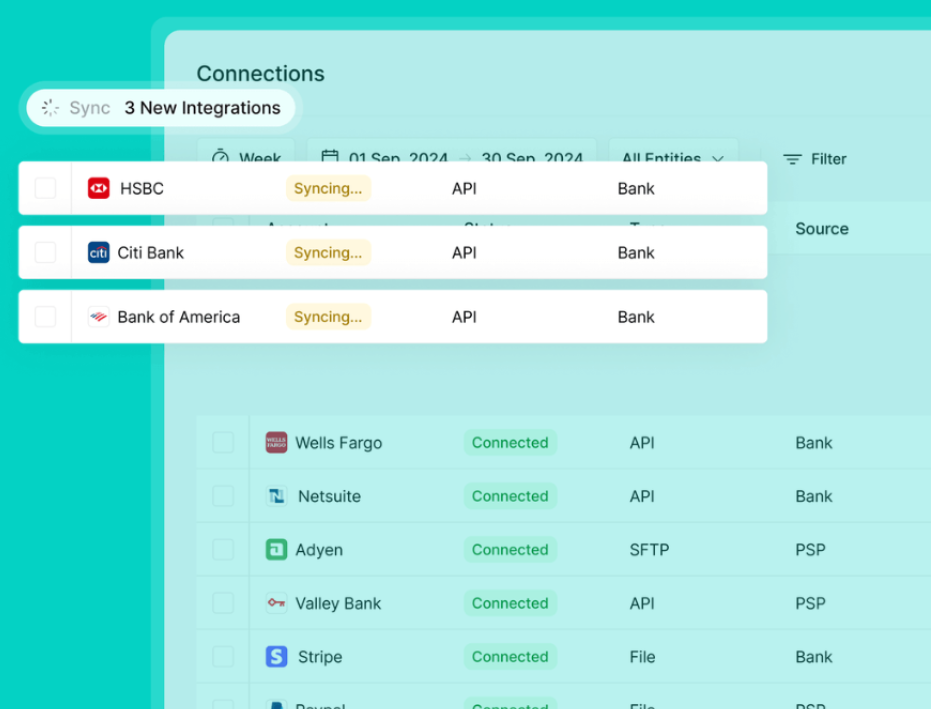Click the Valley Bank key icon

pos(276,603)
